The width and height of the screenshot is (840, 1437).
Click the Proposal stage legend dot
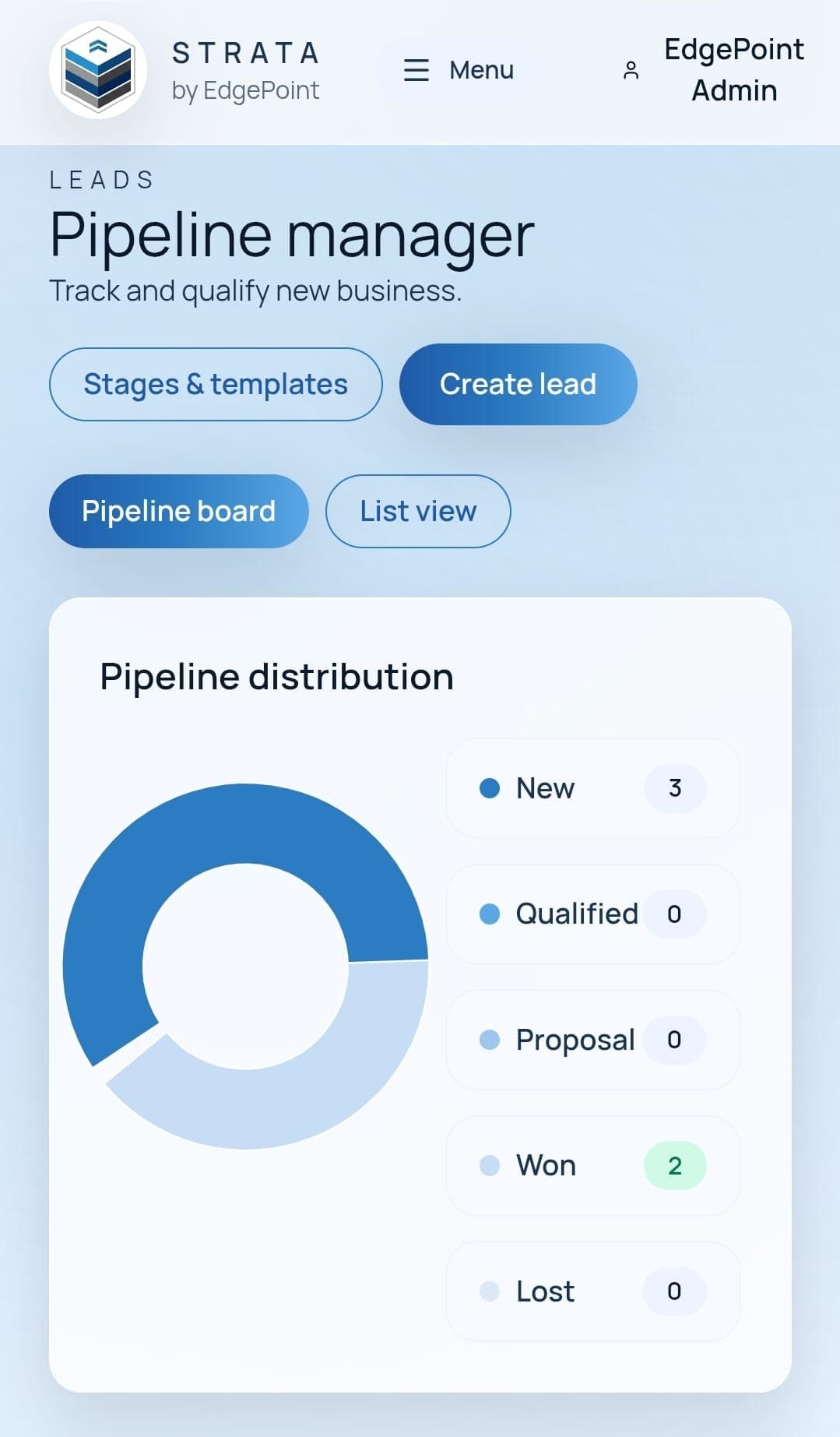pos(490,1040)
